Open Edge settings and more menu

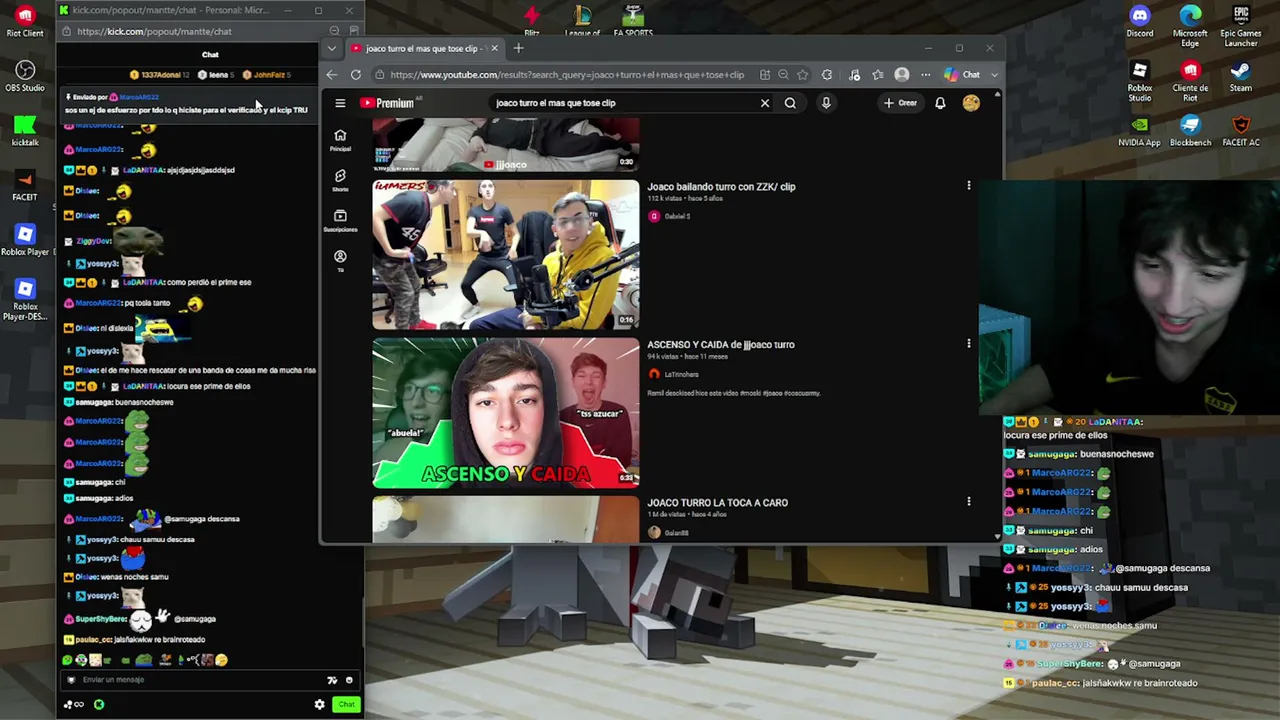point(925,75)
